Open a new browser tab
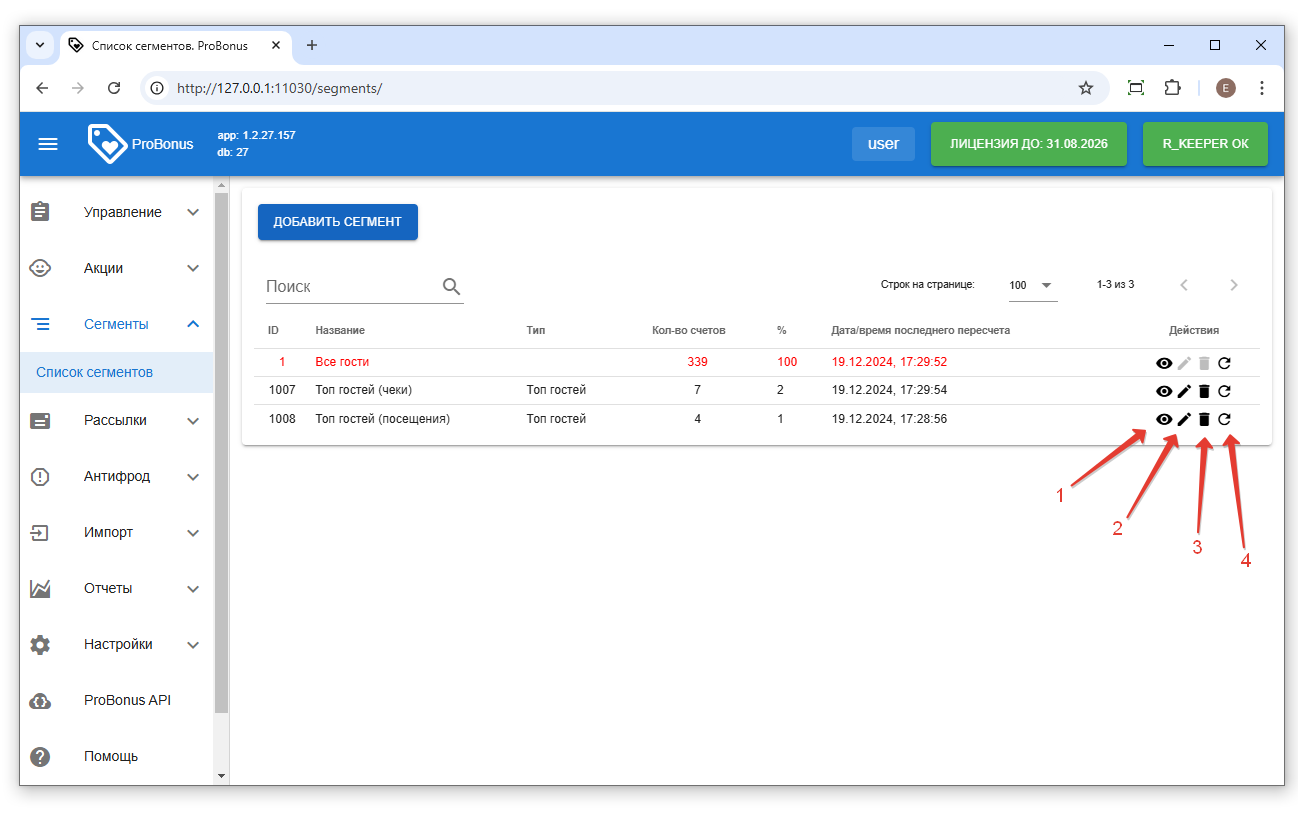Image resolution: width=1298 pixels, height=813 pixels. [x=312, y=45]
